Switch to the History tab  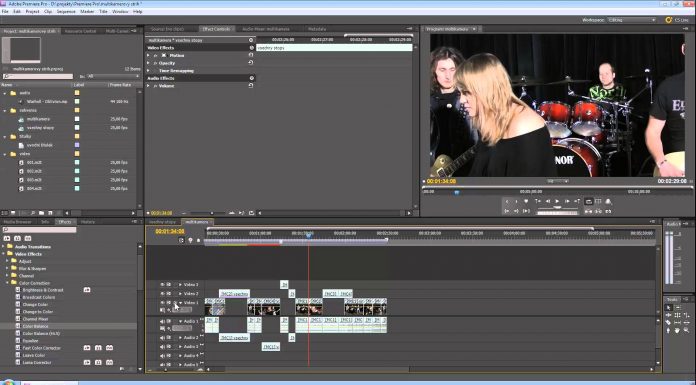click(87, 222)
